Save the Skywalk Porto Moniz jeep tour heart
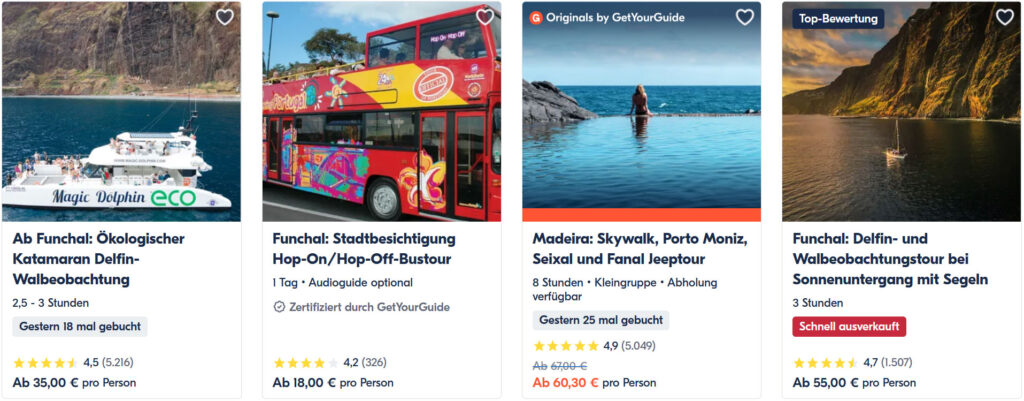1024x401 pixels. coord(745,17)
